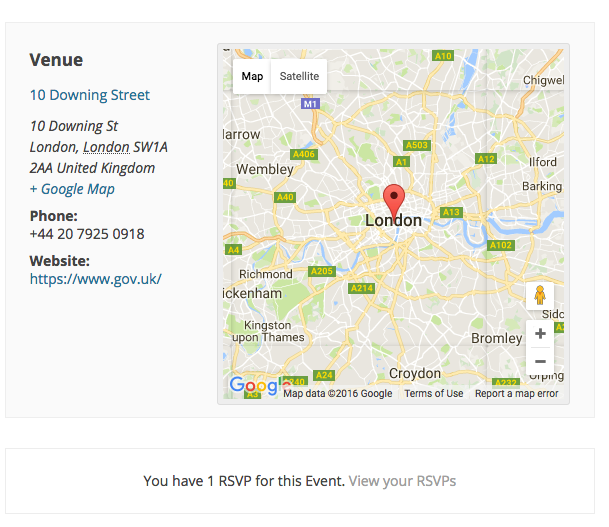This screenshot has height=527, width=609.
Task: Switch to Satellite view
Action: (x=299, y=76)
